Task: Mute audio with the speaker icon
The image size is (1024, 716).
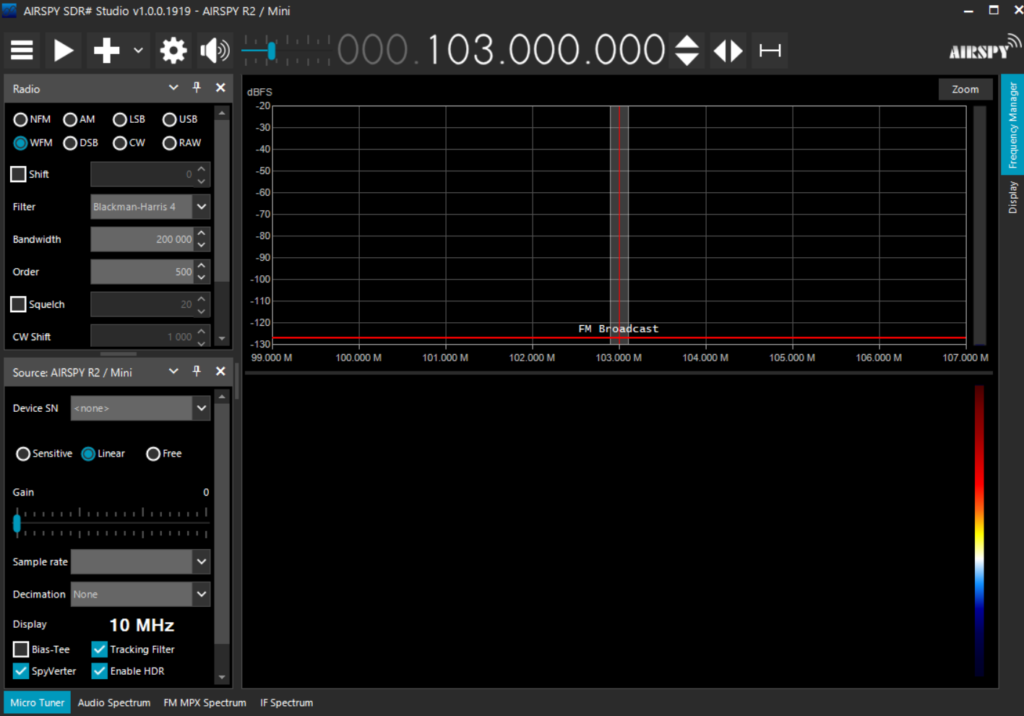Action: 213,49
